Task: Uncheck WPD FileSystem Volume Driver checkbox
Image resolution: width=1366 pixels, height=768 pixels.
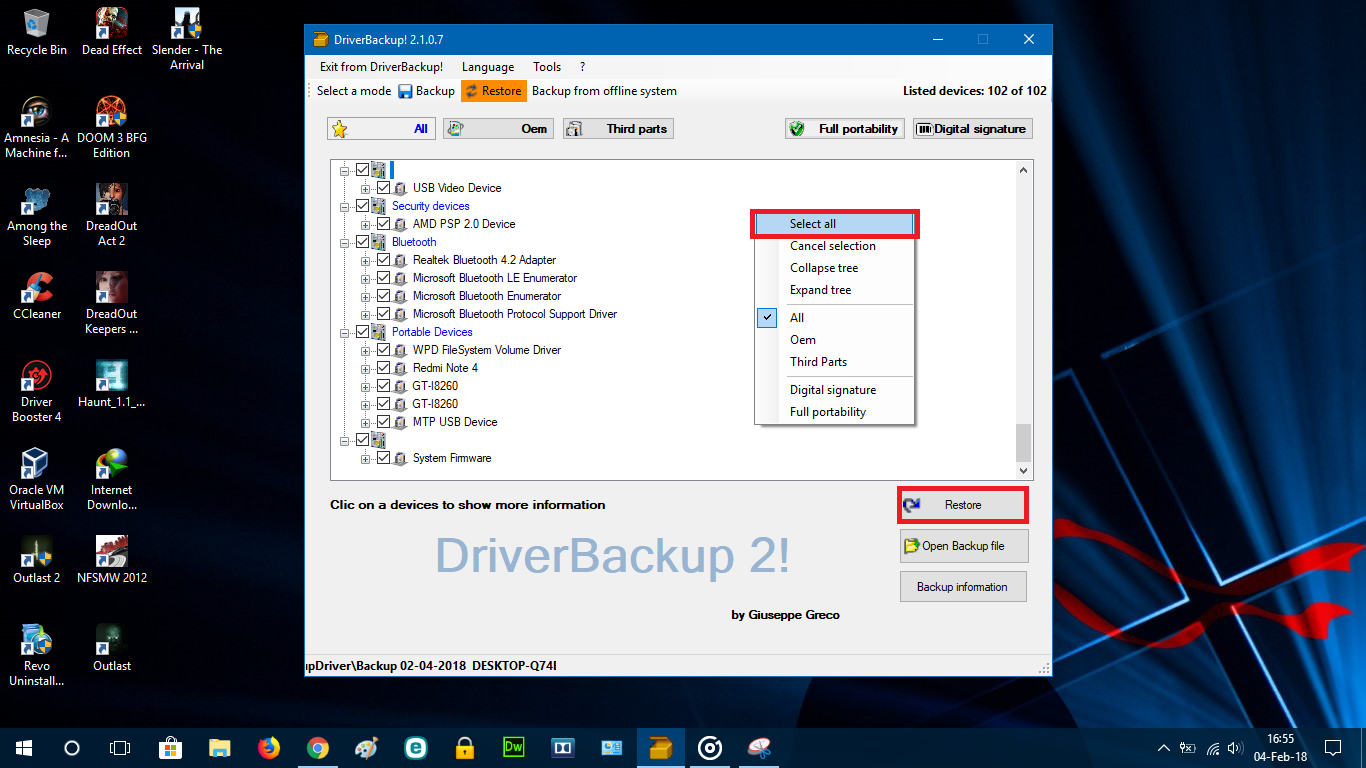Action: (x=383, y=350)
